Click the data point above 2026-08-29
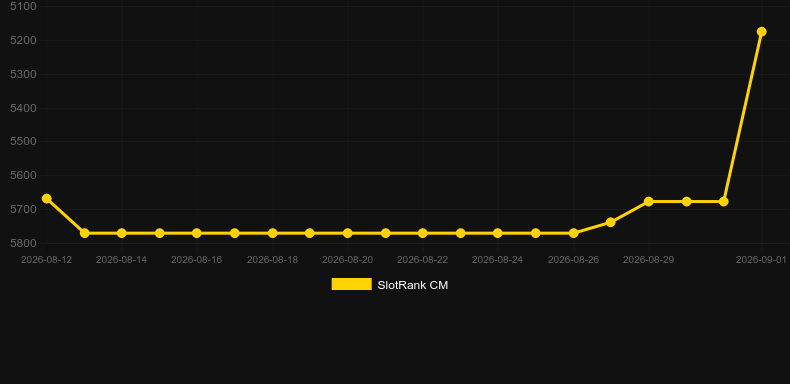Screen dimensions: 790x384 click(648, 202)
